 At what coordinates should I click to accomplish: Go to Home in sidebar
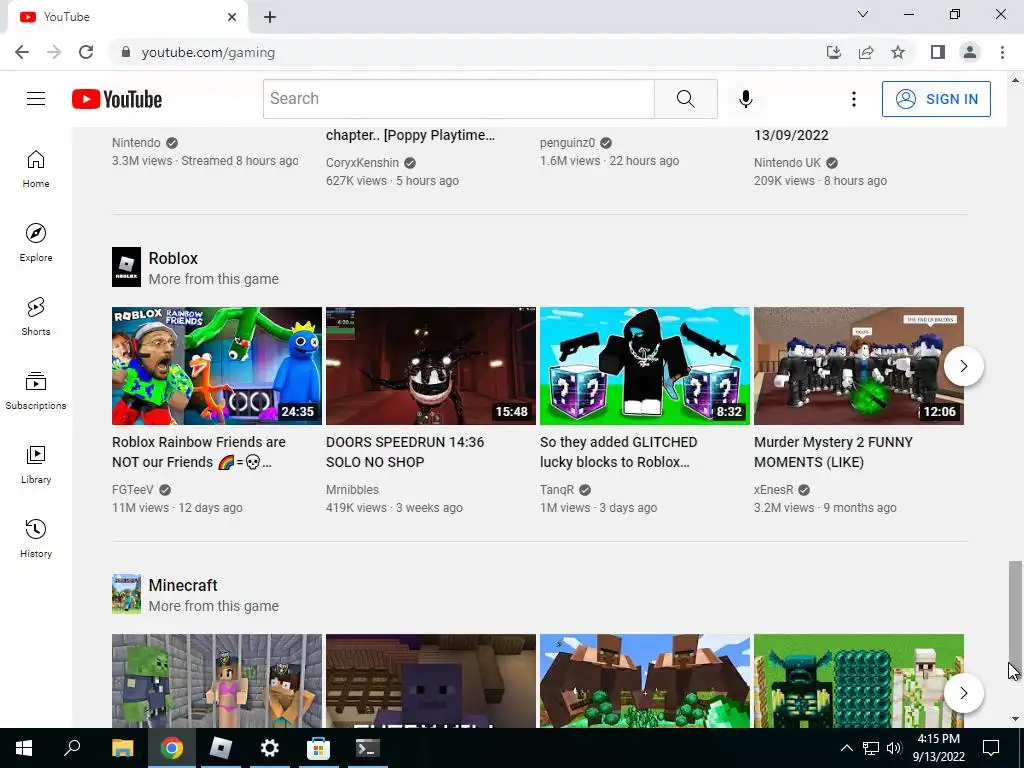pos(36,169)
